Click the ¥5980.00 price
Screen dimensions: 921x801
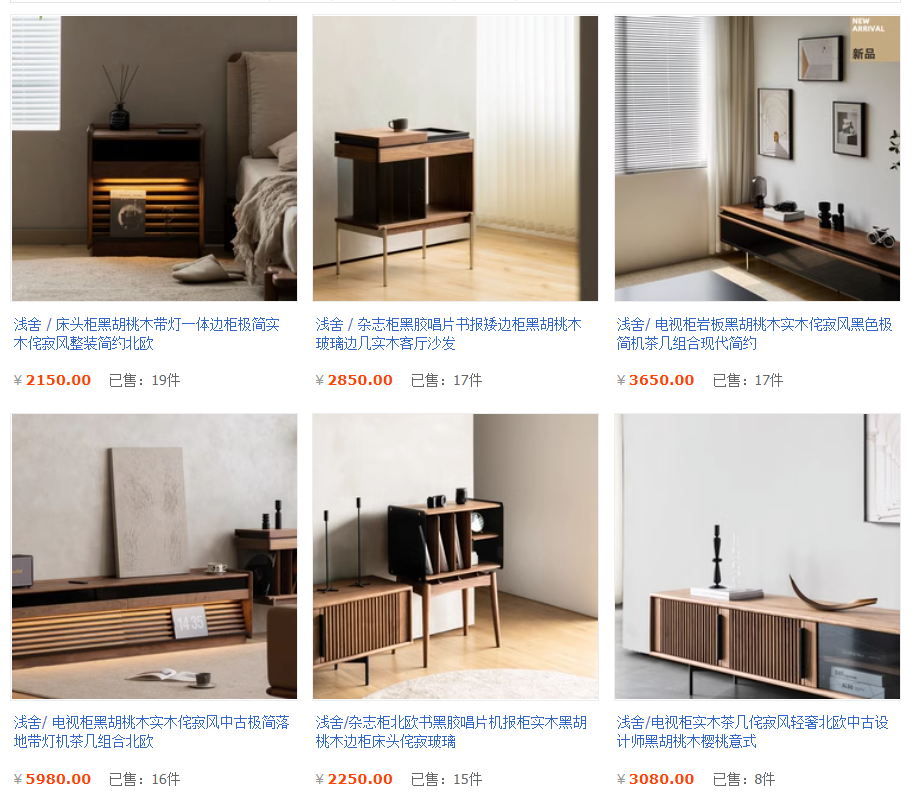click(52, 779)
